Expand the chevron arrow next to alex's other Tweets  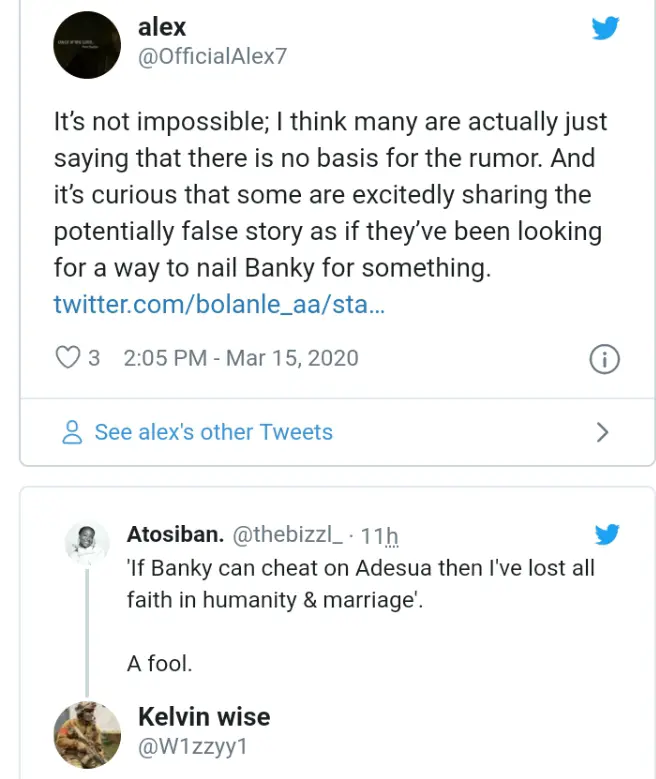click(x=602, y=432)
